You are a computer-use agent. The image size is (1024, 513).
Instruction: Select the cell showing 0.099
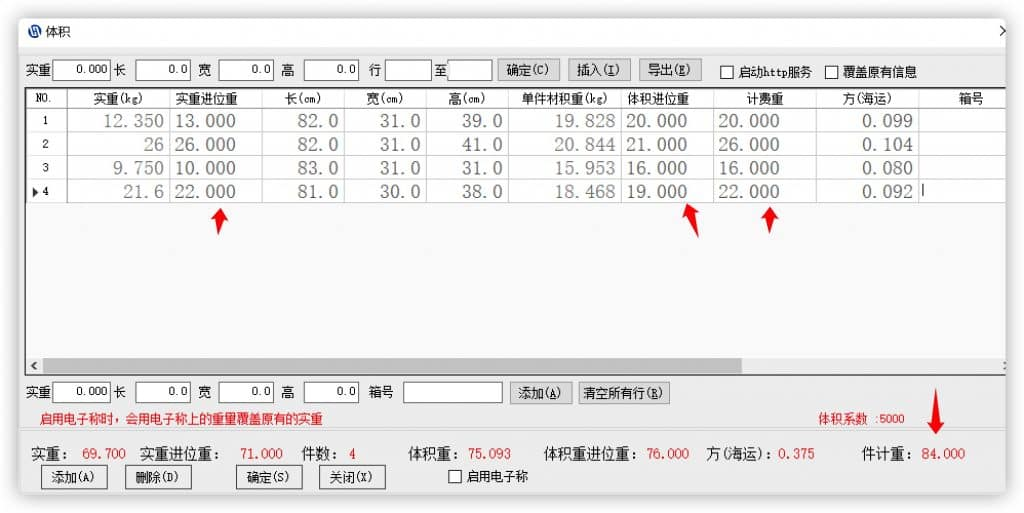click(867, 121)
